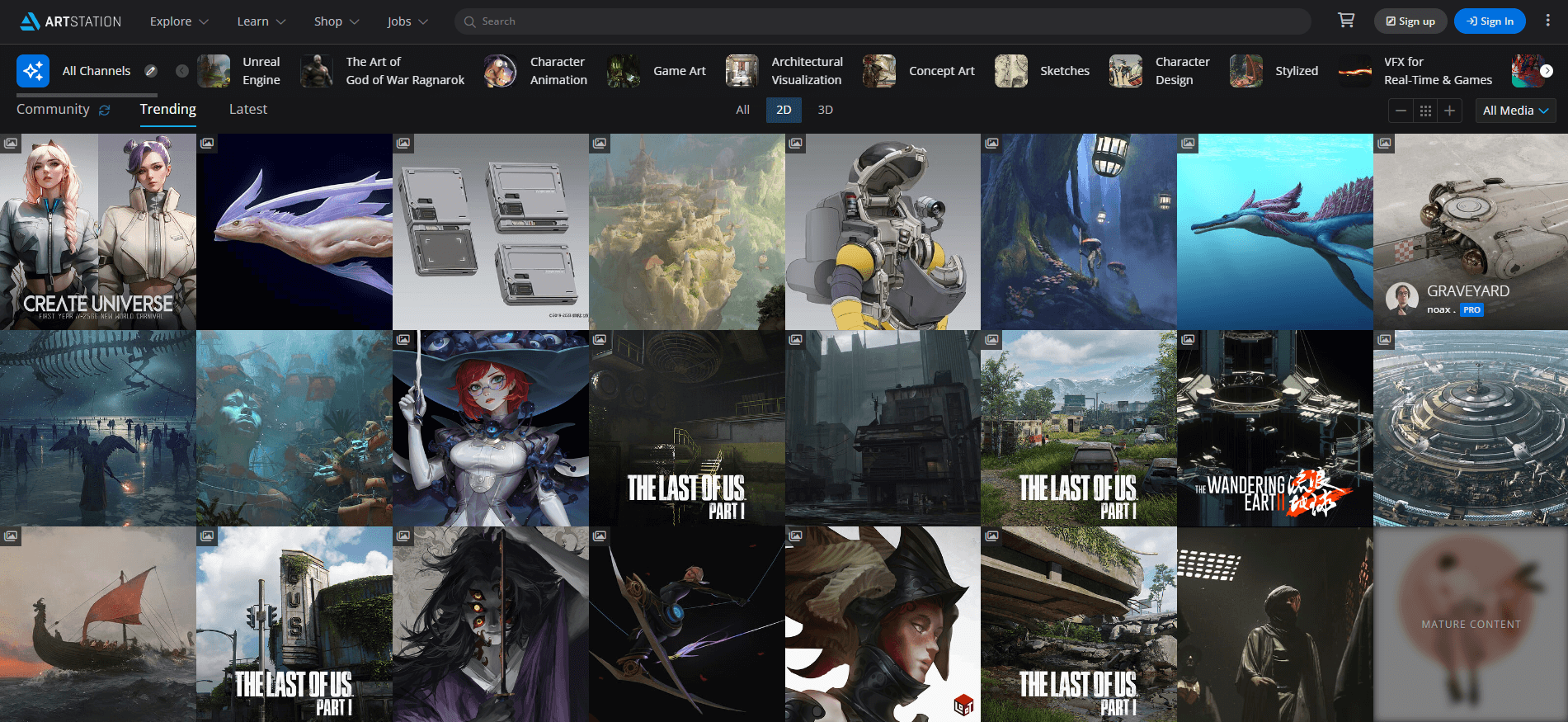This screenshot has width=1568, height=722.
Task: Open Character Design channel icon
Action: tap(1126, 71)
